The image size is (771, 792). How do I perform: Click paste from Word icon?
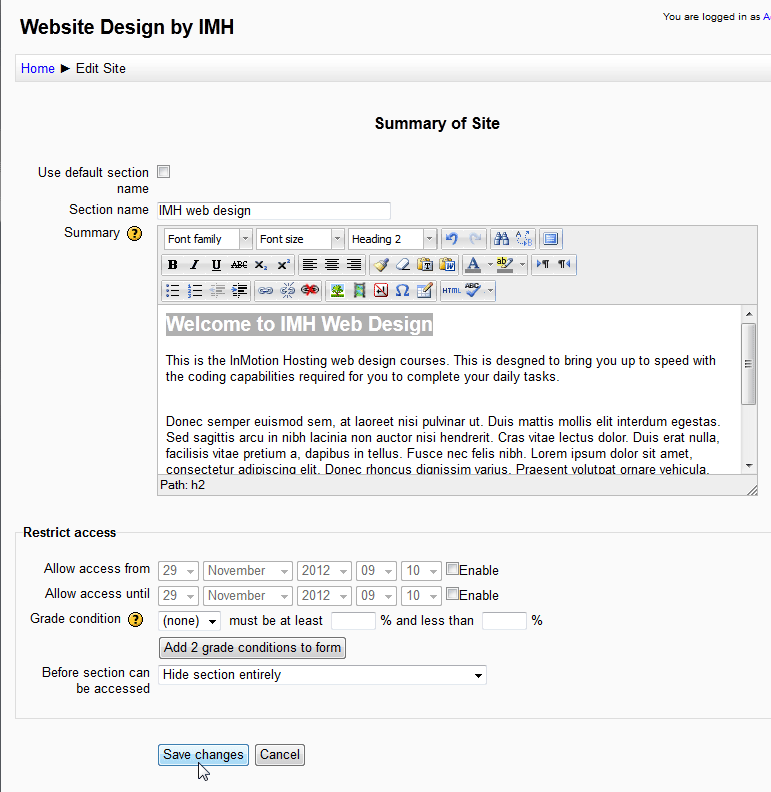(447, 265)
